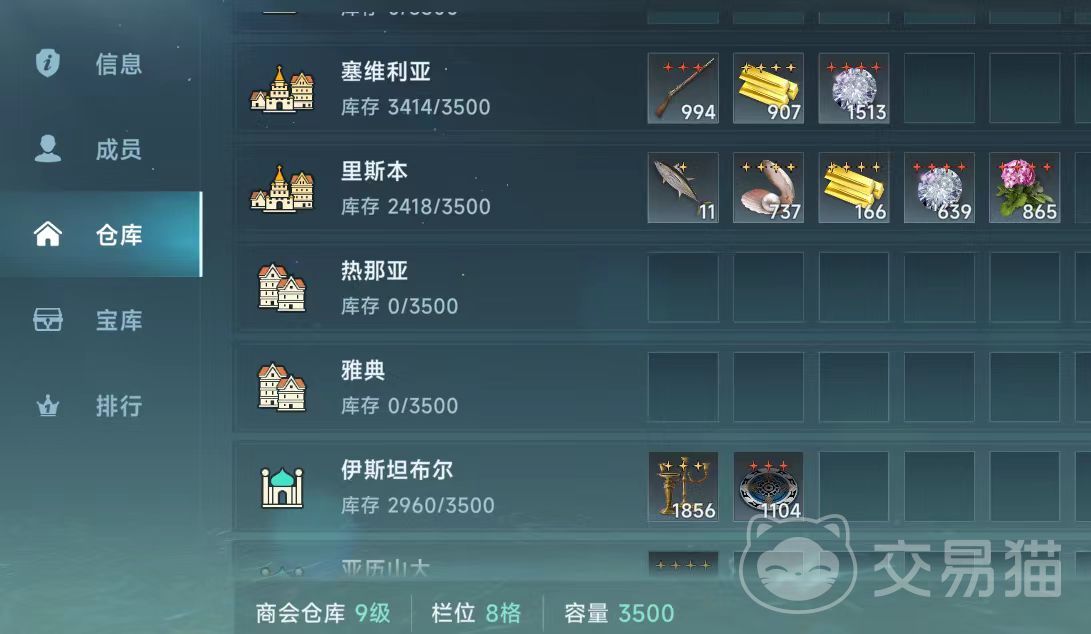Pick the diamond item with 639
1091x634 pixels.
[x=939, y=188]
